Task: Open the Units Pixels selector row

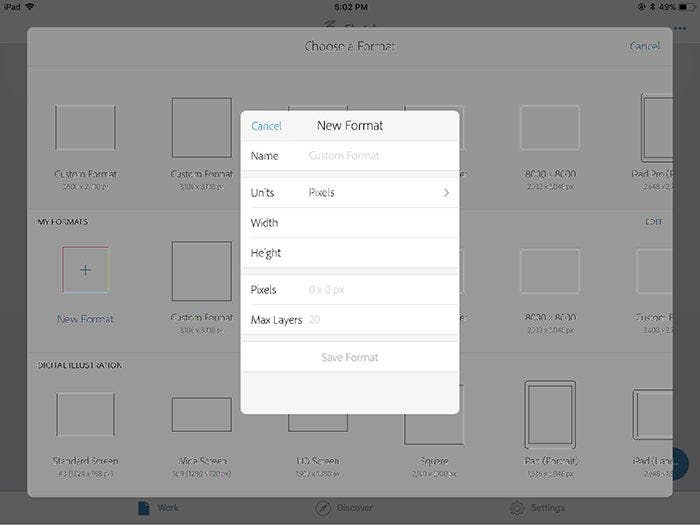Action: [350, 193]
